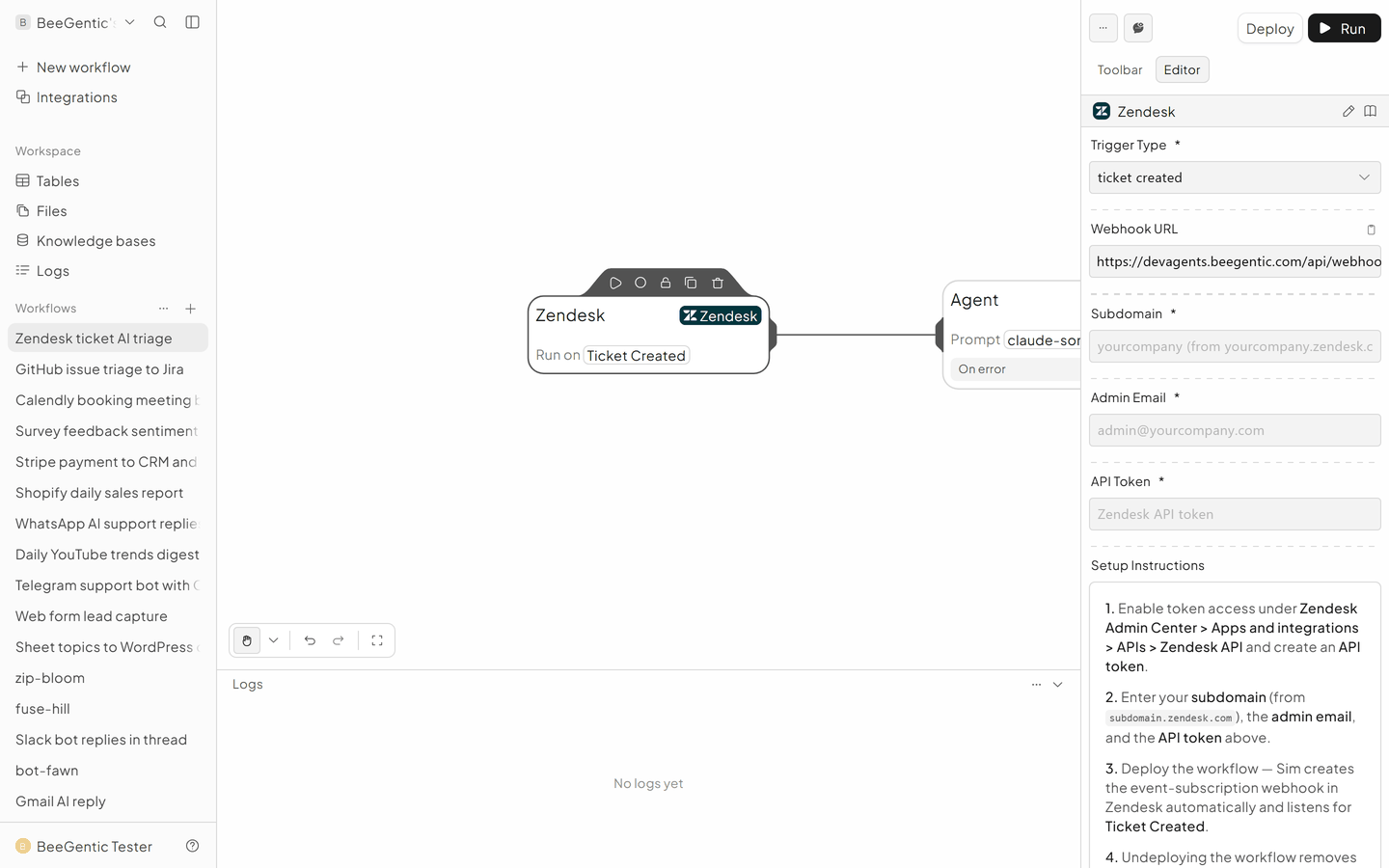Select the Ticket Created trigger chip
The width and height of the screenshot is (1389, 868).
637,356
